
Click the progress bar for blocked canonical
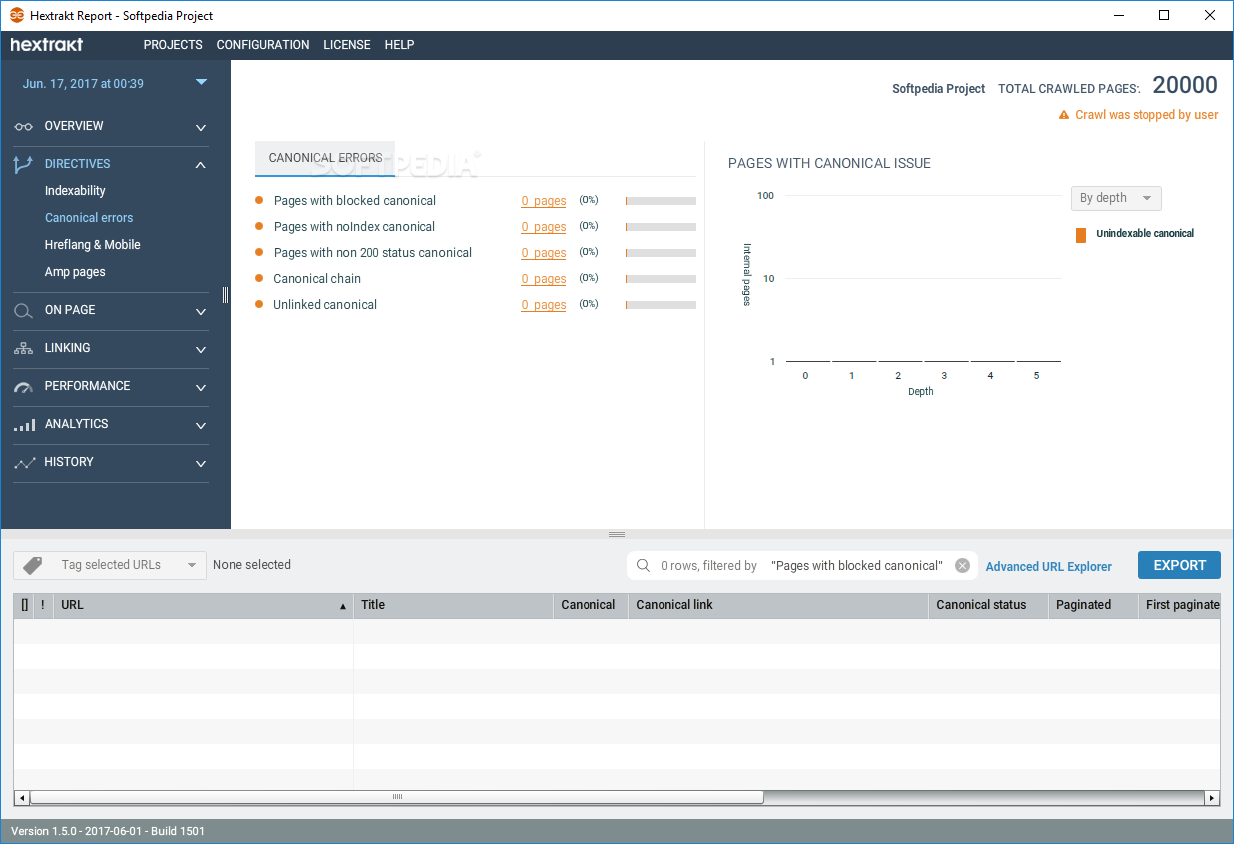661,201
